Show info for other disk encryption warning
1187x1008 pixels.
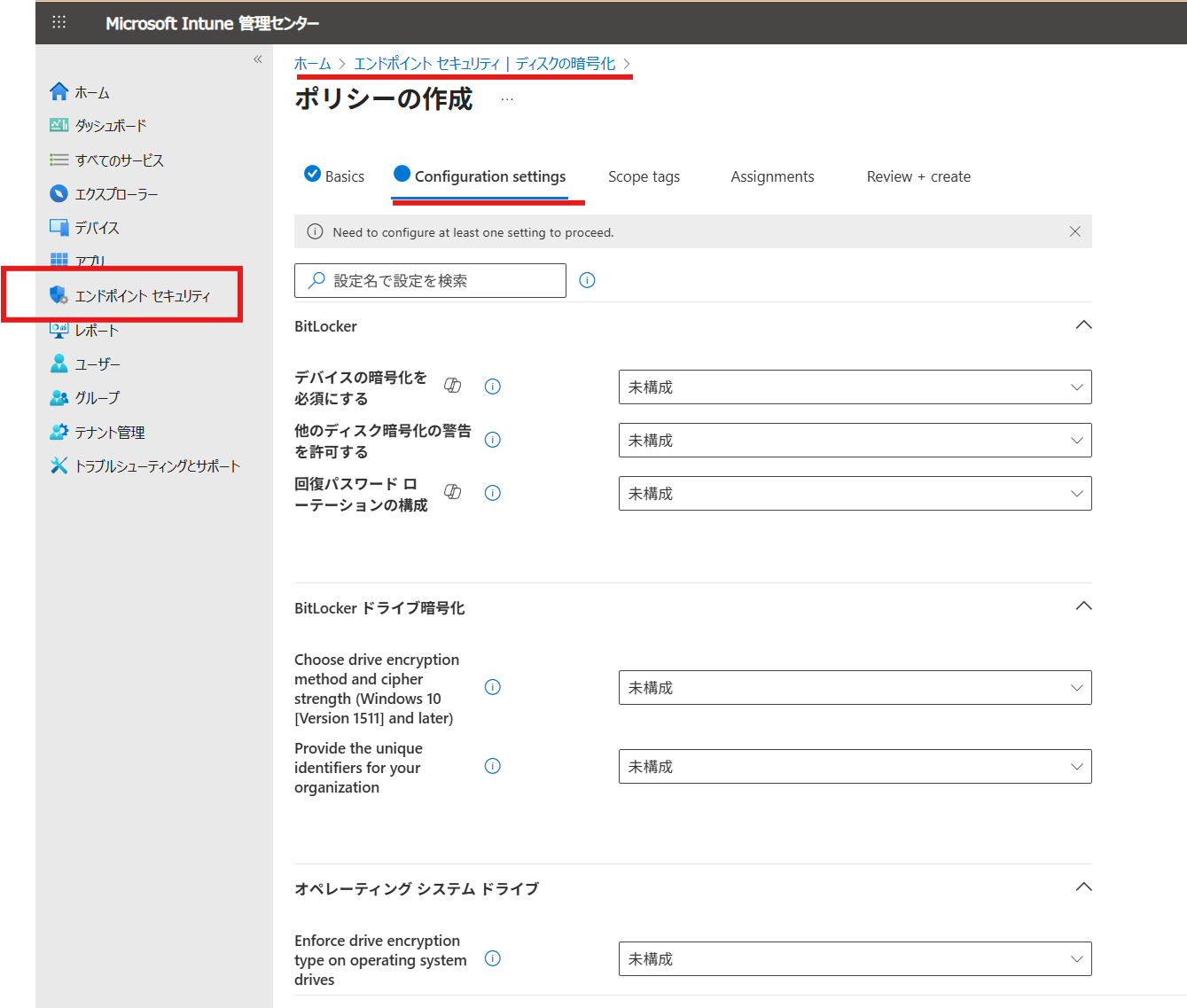(493, 440)
